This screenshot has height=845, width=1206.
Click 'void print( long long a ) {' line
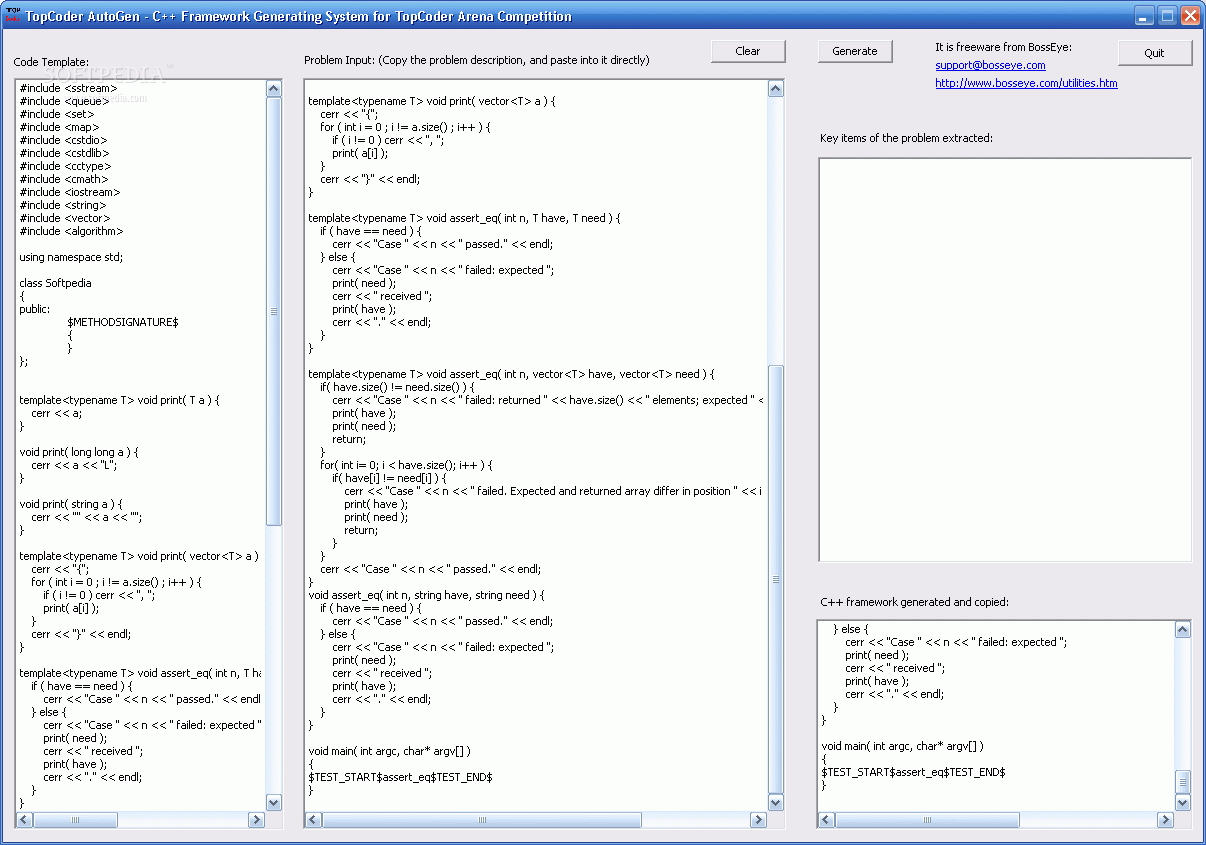click(79, 452)
